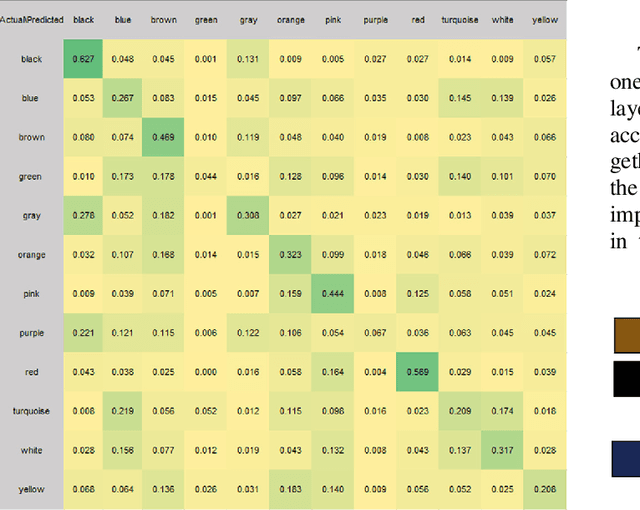Click the 'turquoise' column header
The width and height of the screenshot is (640, 510).
pos(460,20)
